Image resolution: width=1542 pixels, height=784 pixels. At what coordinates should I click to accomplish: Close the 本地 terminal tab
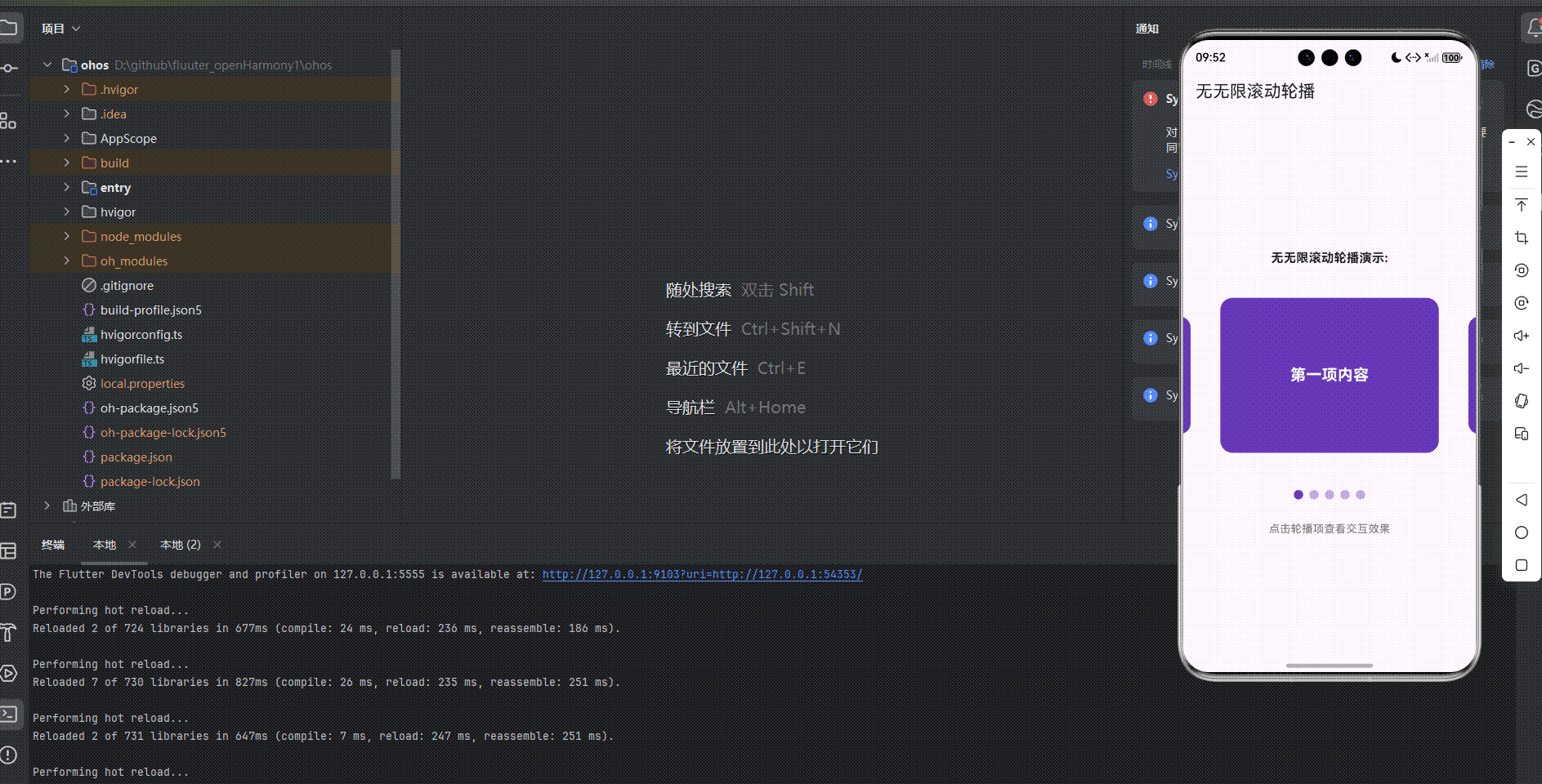tap(132, 545)
